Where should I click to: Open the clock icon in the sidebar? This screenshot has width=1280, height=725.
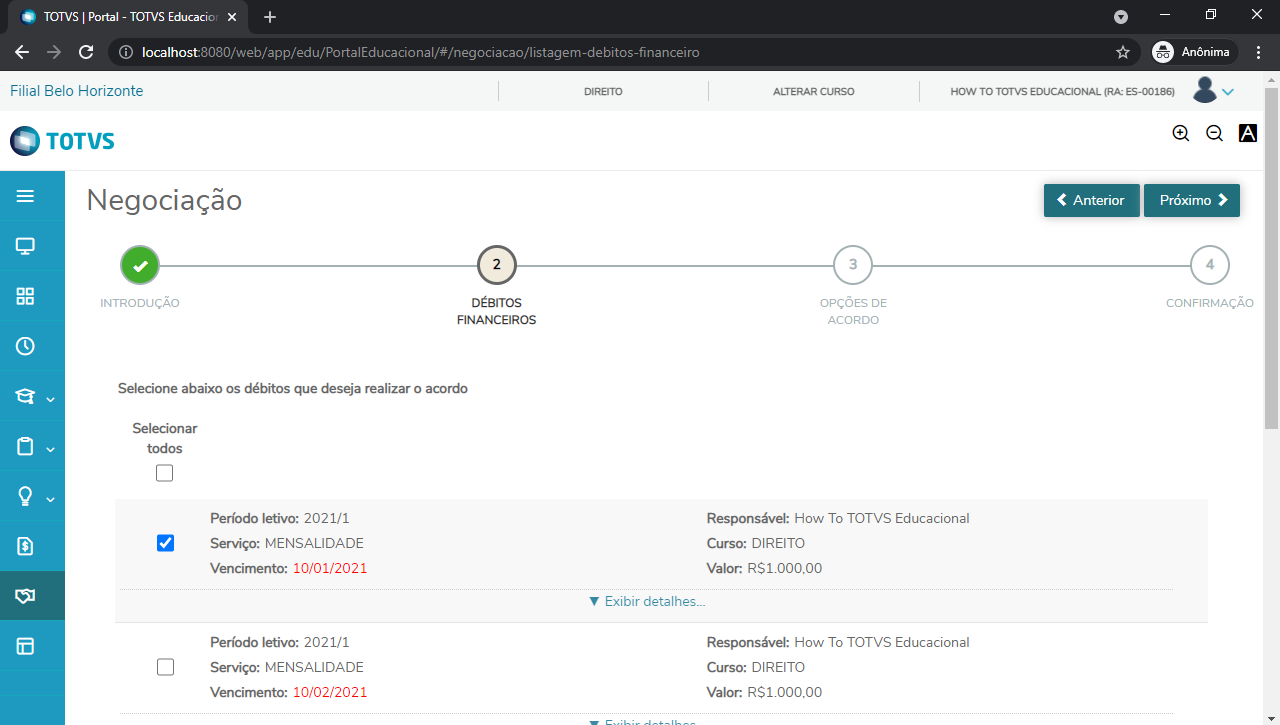point(25,346)
